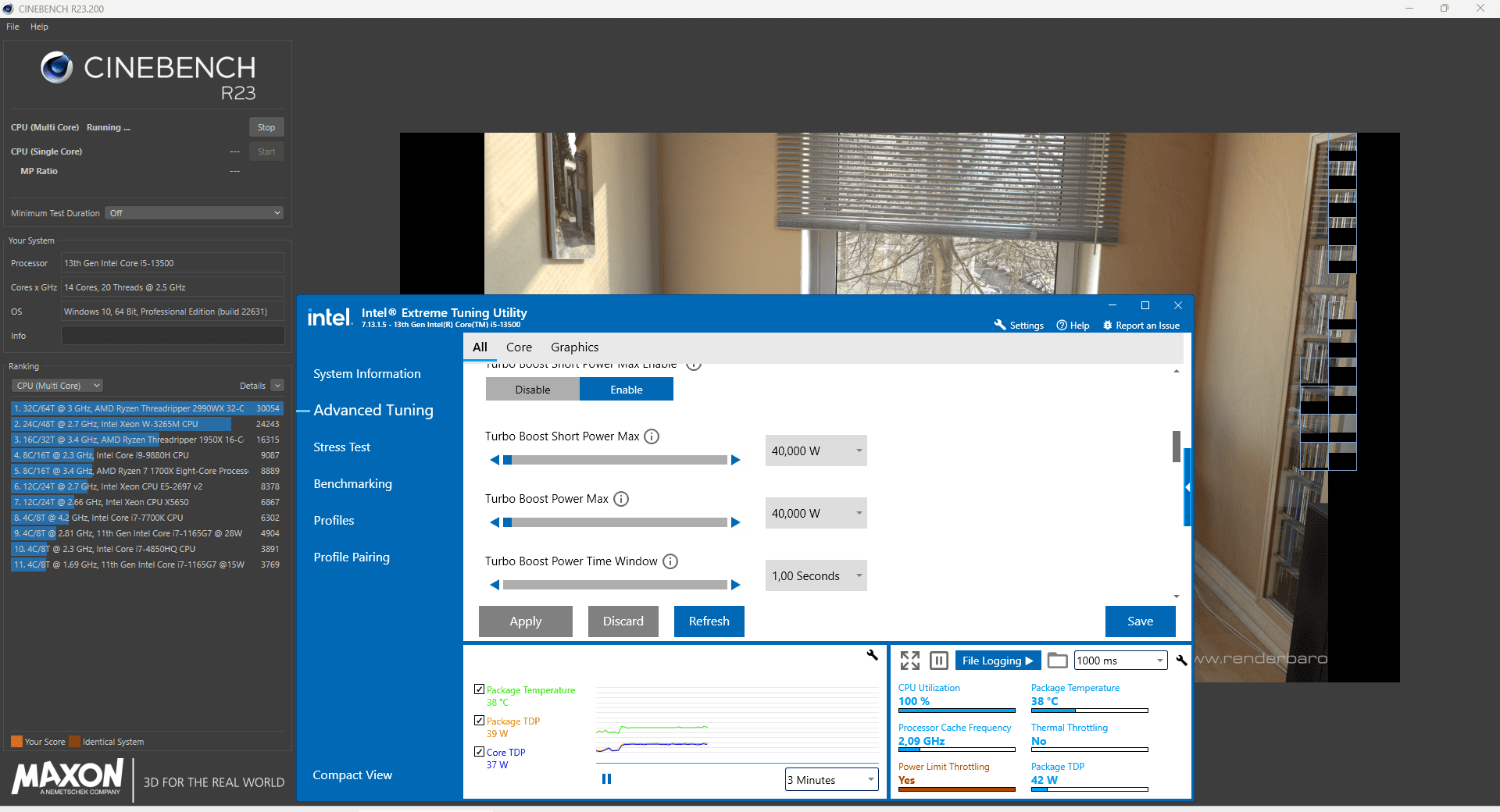Open Intel XTU Settings wrench icon
This screenshot has width=1500, height=812.
pyautogui.click(x=1000, y=325)
